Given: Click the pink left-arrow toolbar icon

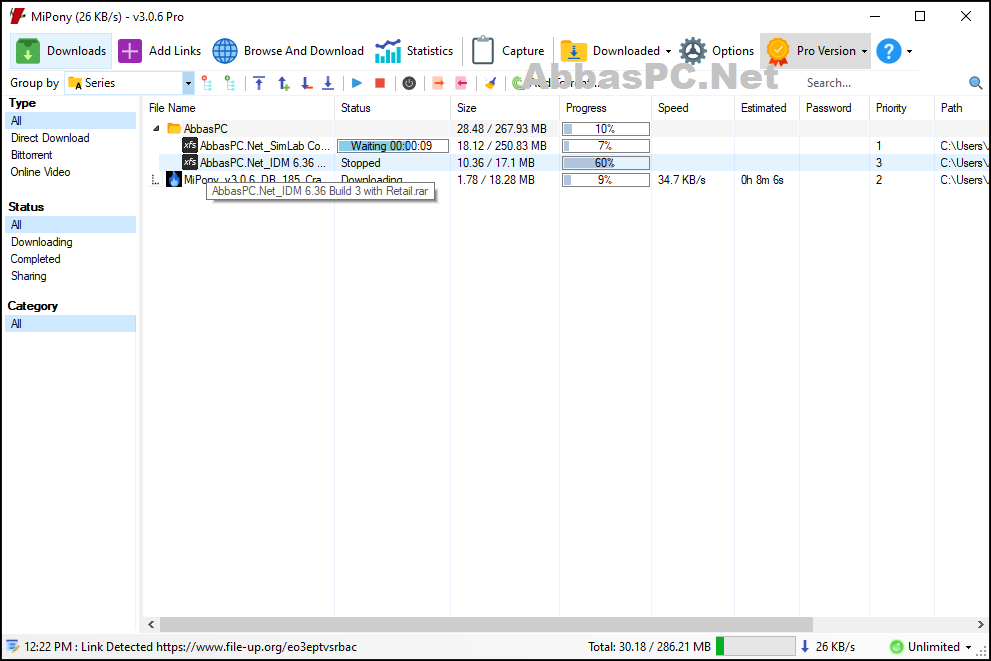Looking at the screenshot, I should pyautogui.click(x=461, y=83).
